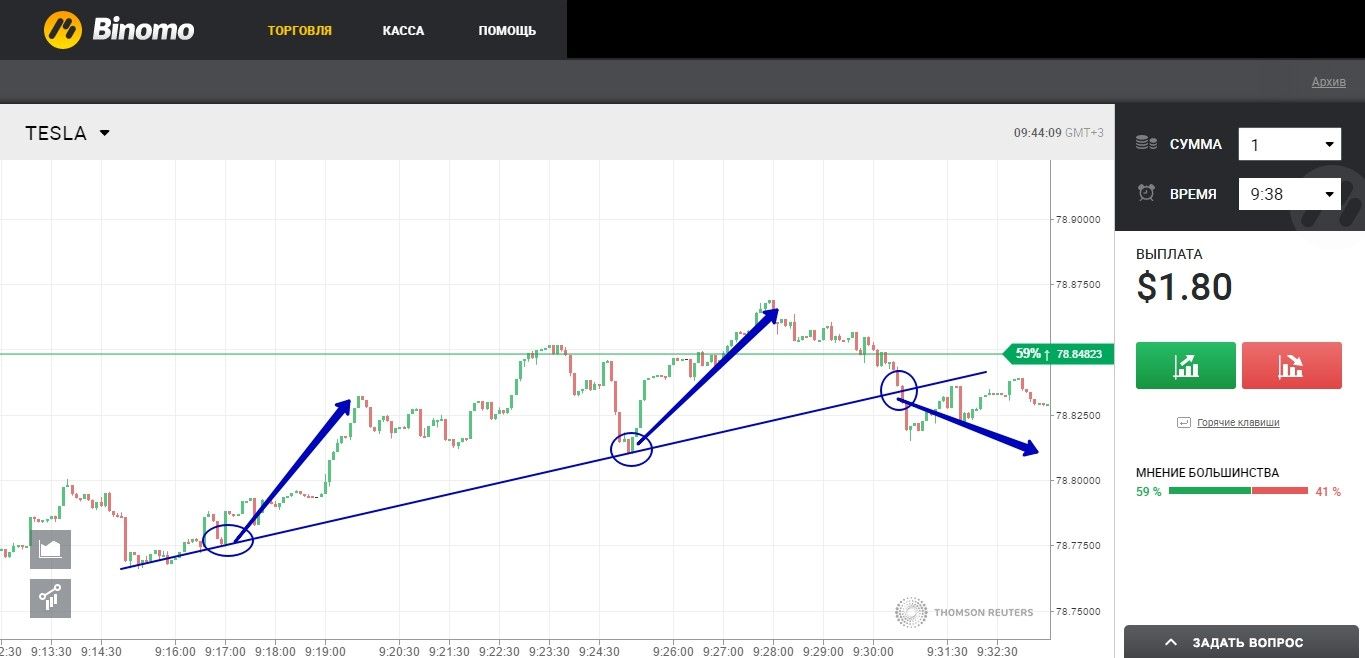Click the ВЫПЛАТА label
Screen dimensions: 1365x658
coord(1169,254)
